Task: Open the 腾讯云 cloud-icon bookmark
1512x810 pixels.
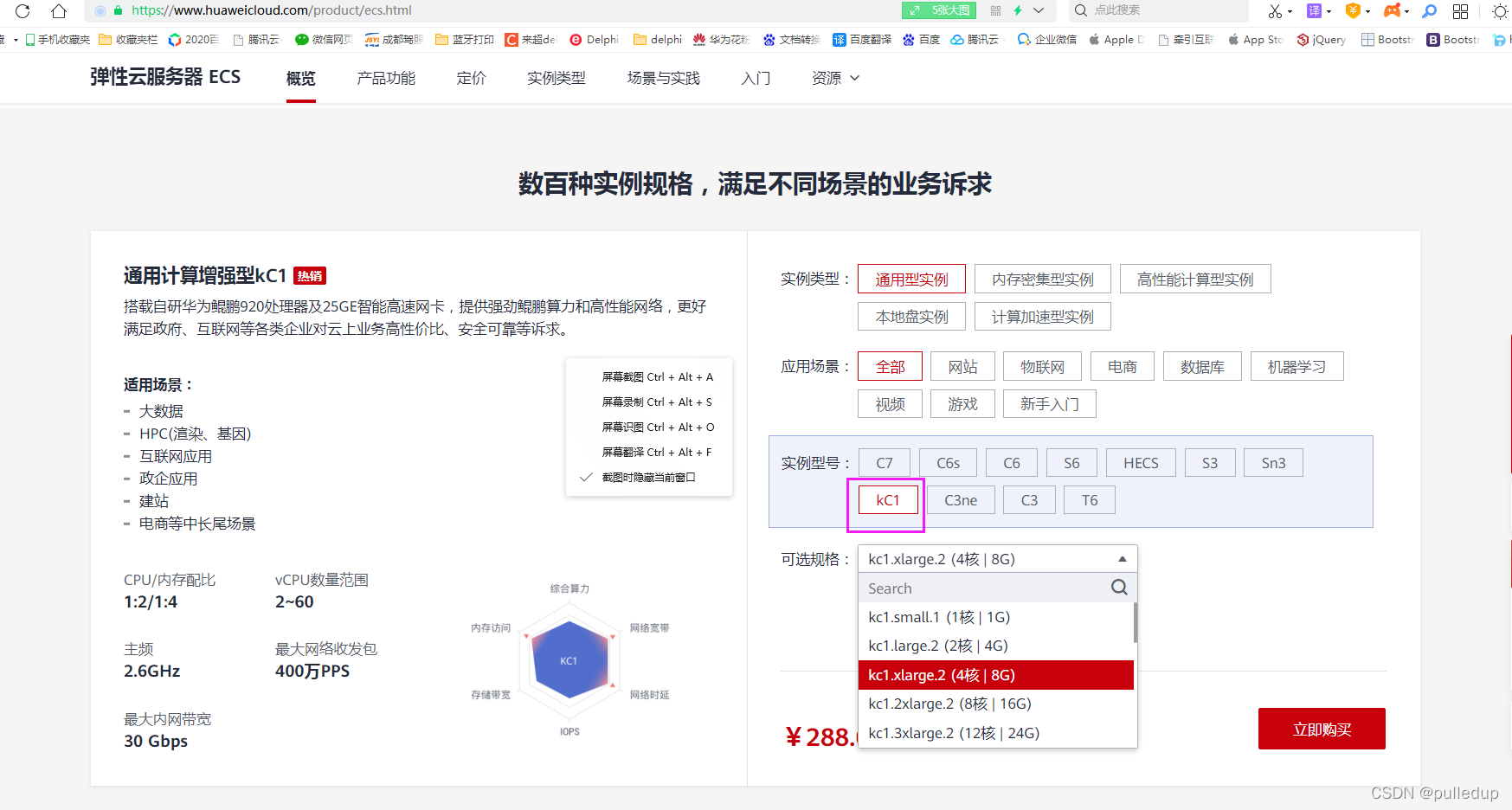Action: click(975, 40)
